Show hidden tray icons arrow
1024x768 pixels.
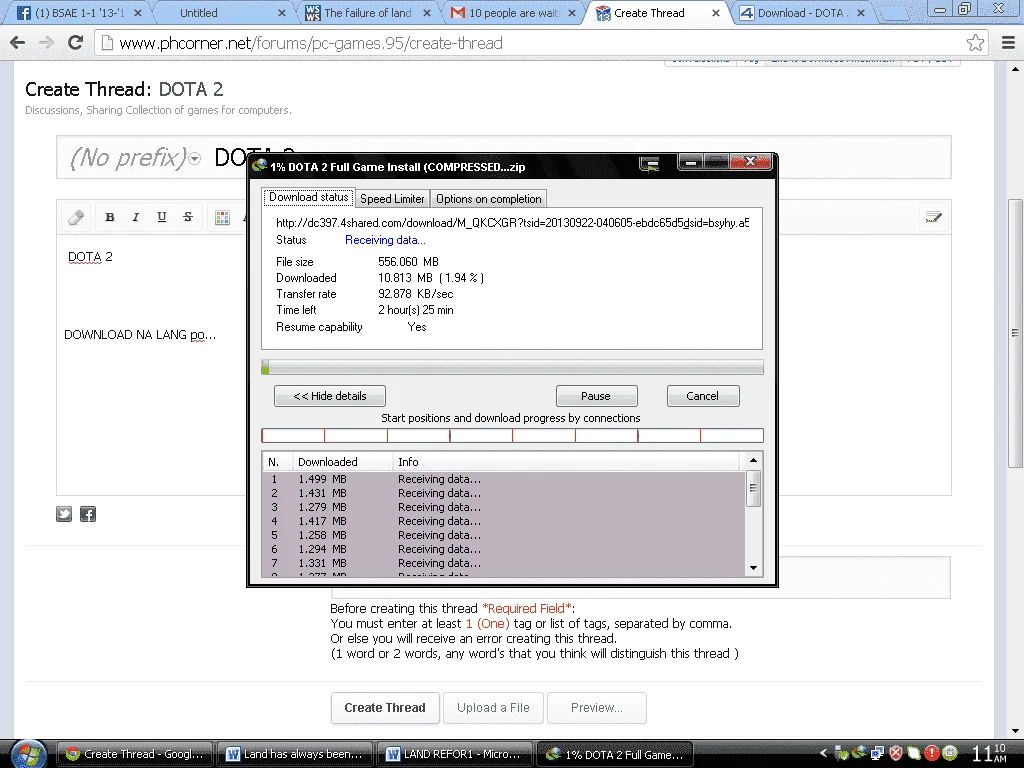click(823, 753)
